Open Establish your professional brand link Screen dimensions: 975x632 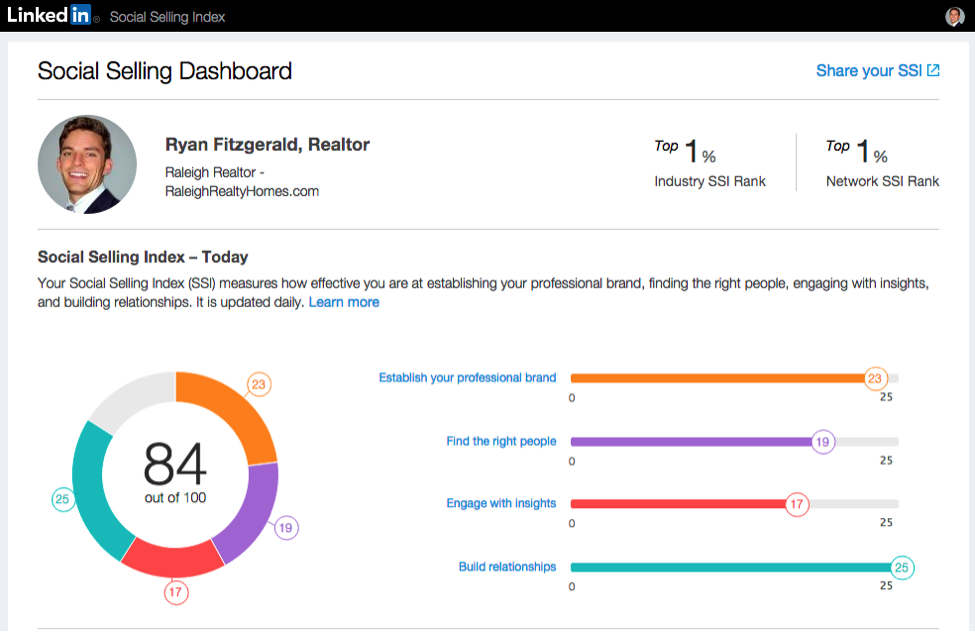(467, 378)
